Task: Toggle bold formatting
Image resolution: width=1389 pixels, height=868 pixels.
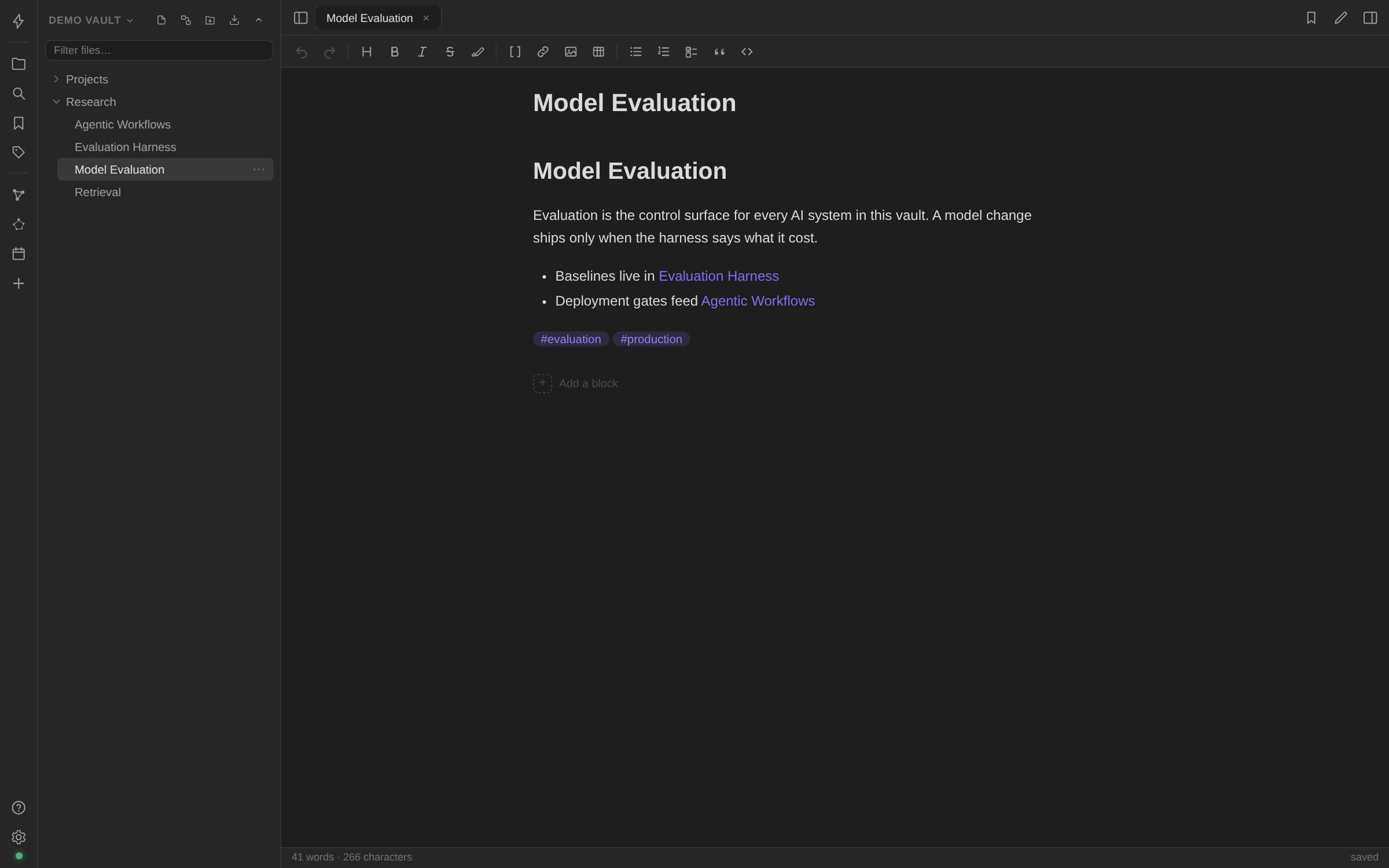Action: (394, 52)
